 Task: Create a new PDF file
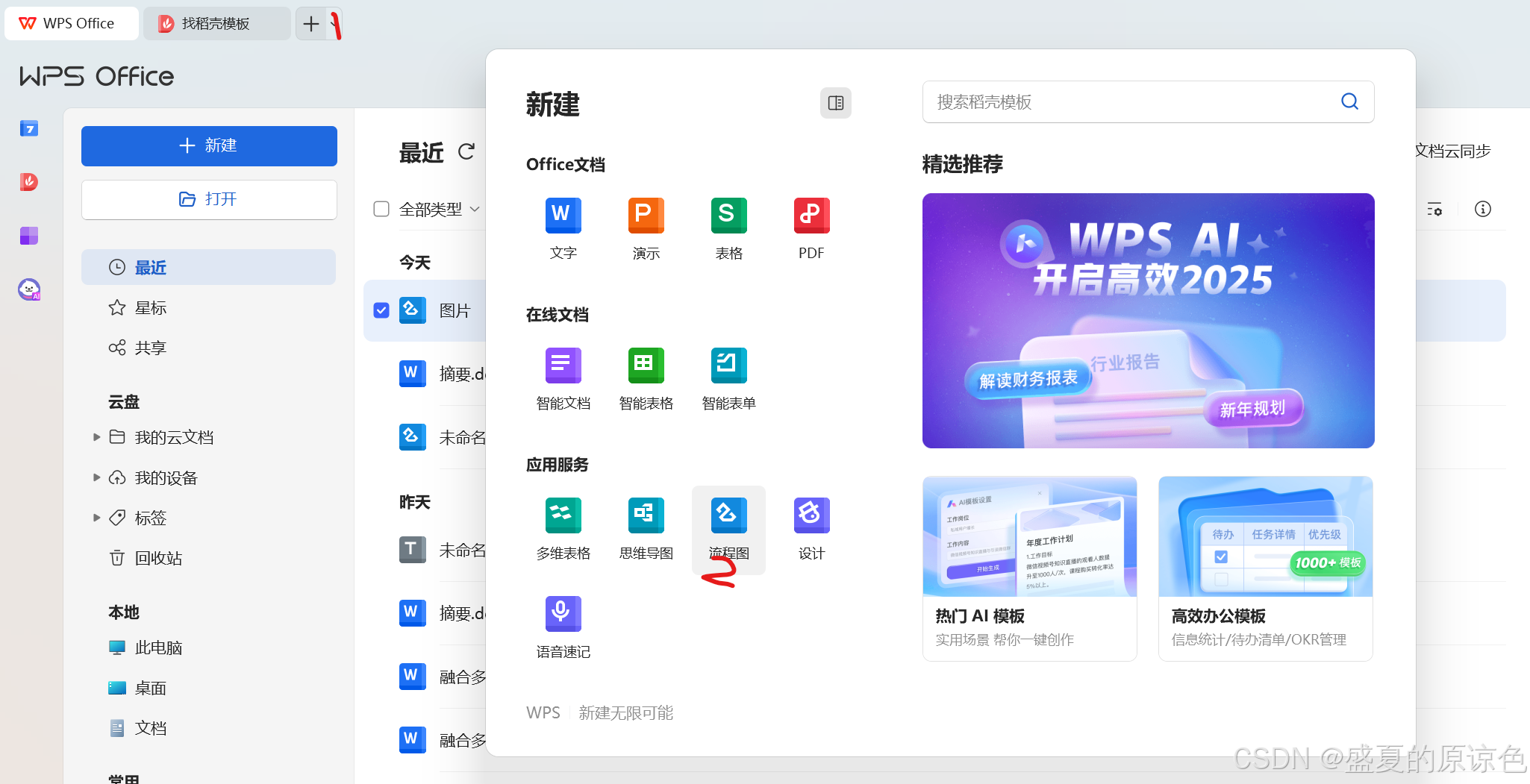(811, 228)
